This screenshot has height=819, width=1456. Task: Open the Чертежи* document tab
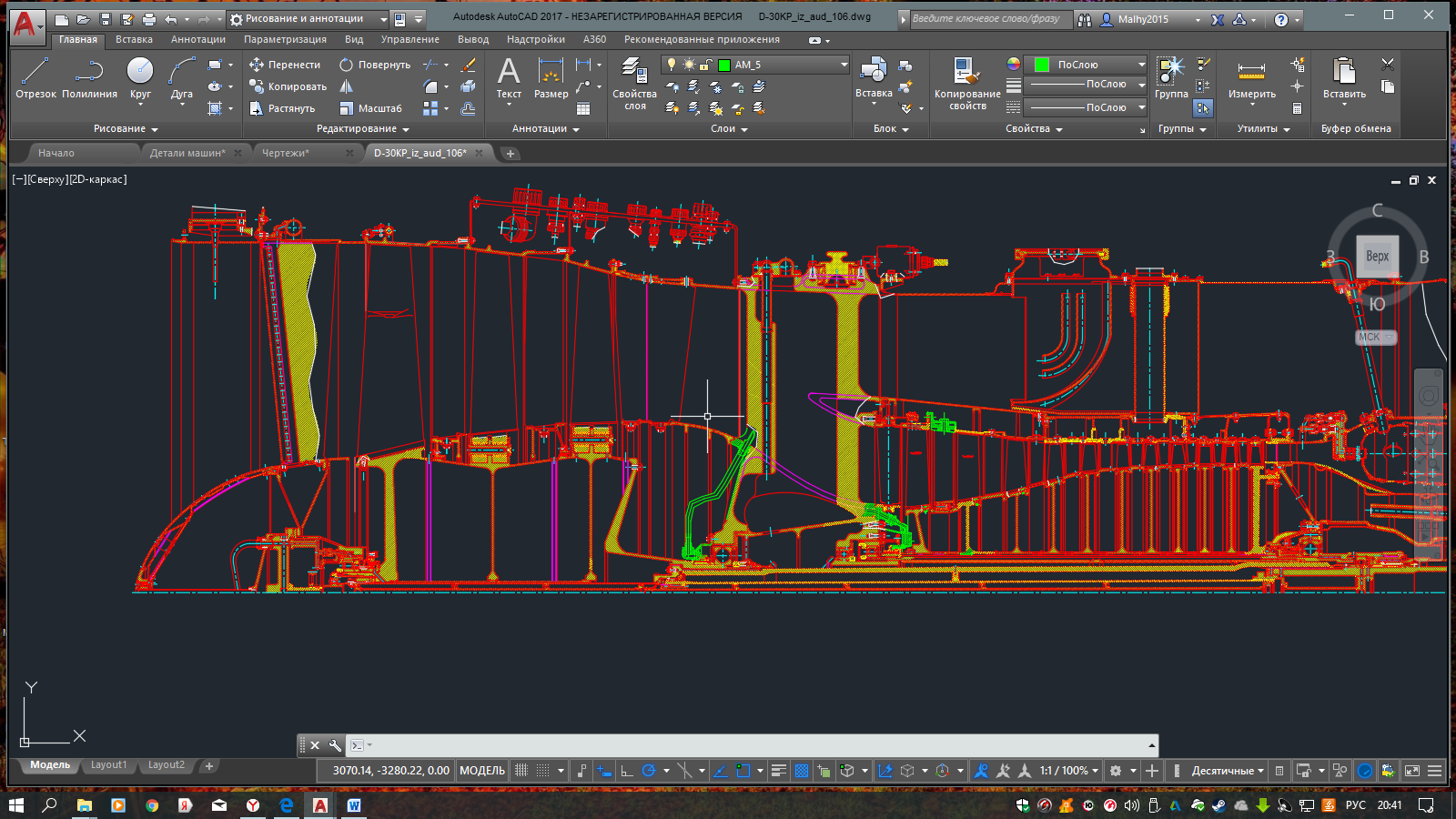click(286, 153)
